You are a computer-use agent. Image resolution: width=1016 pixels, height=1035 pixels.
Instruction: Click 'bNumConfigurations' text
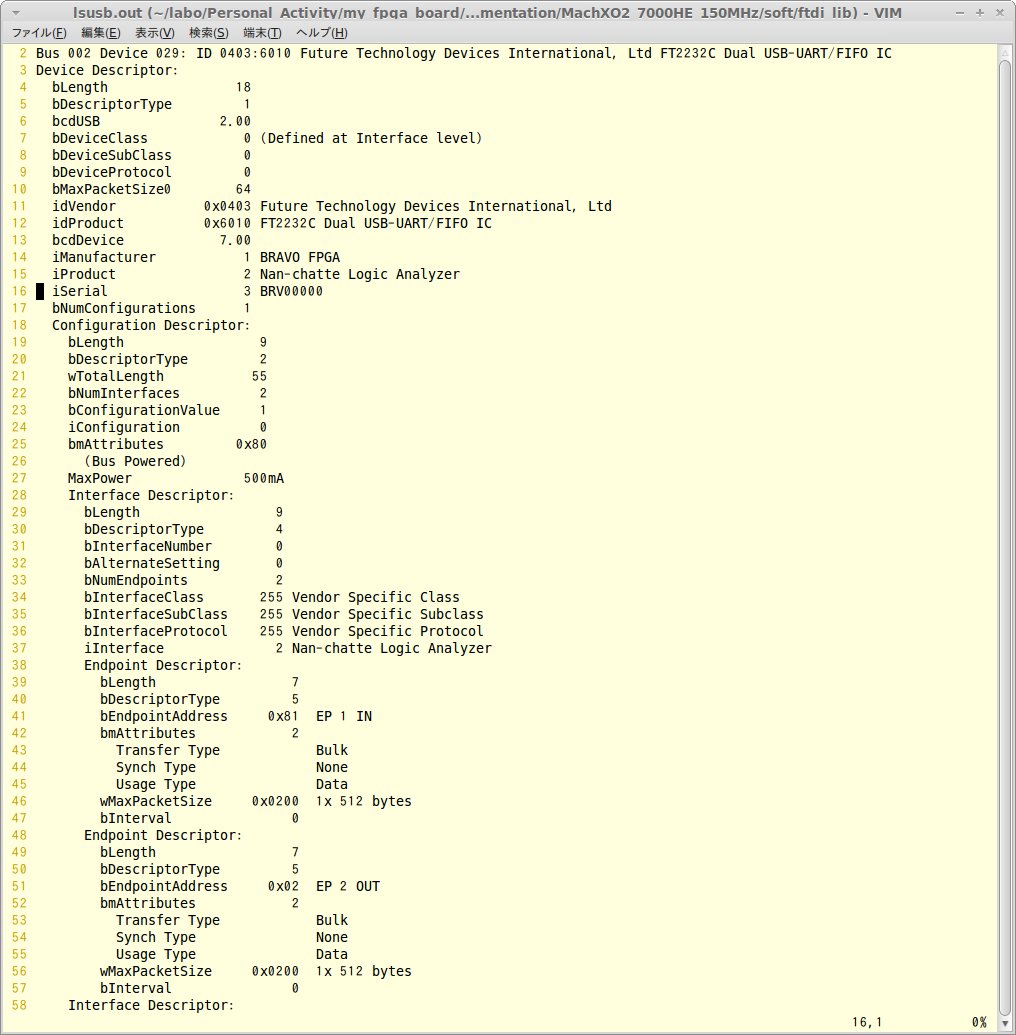tap(123, 308)
